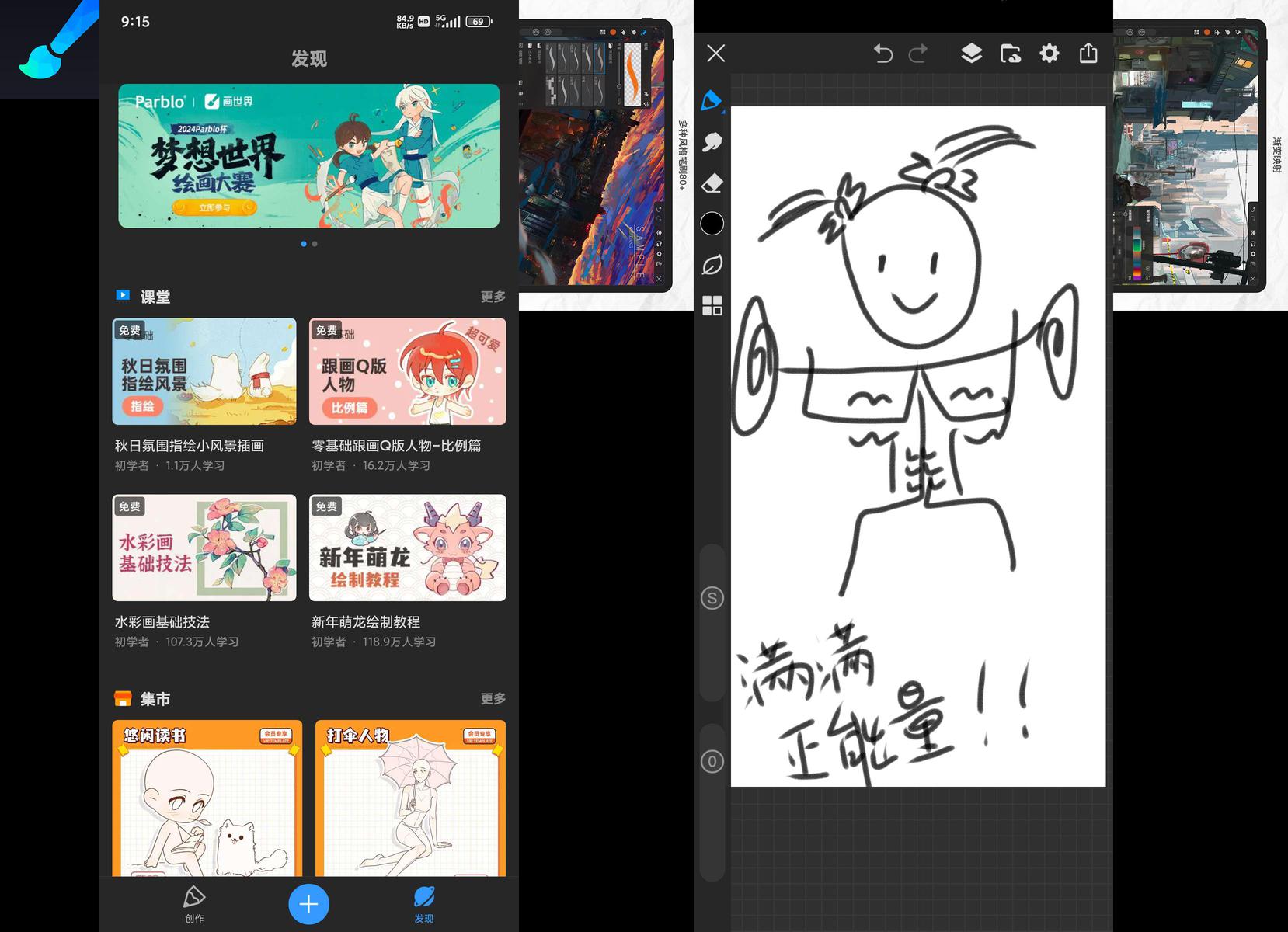Click 立即参与 on the banner
The height and width of the screenshot is (932, 1288).
[214, 207]
